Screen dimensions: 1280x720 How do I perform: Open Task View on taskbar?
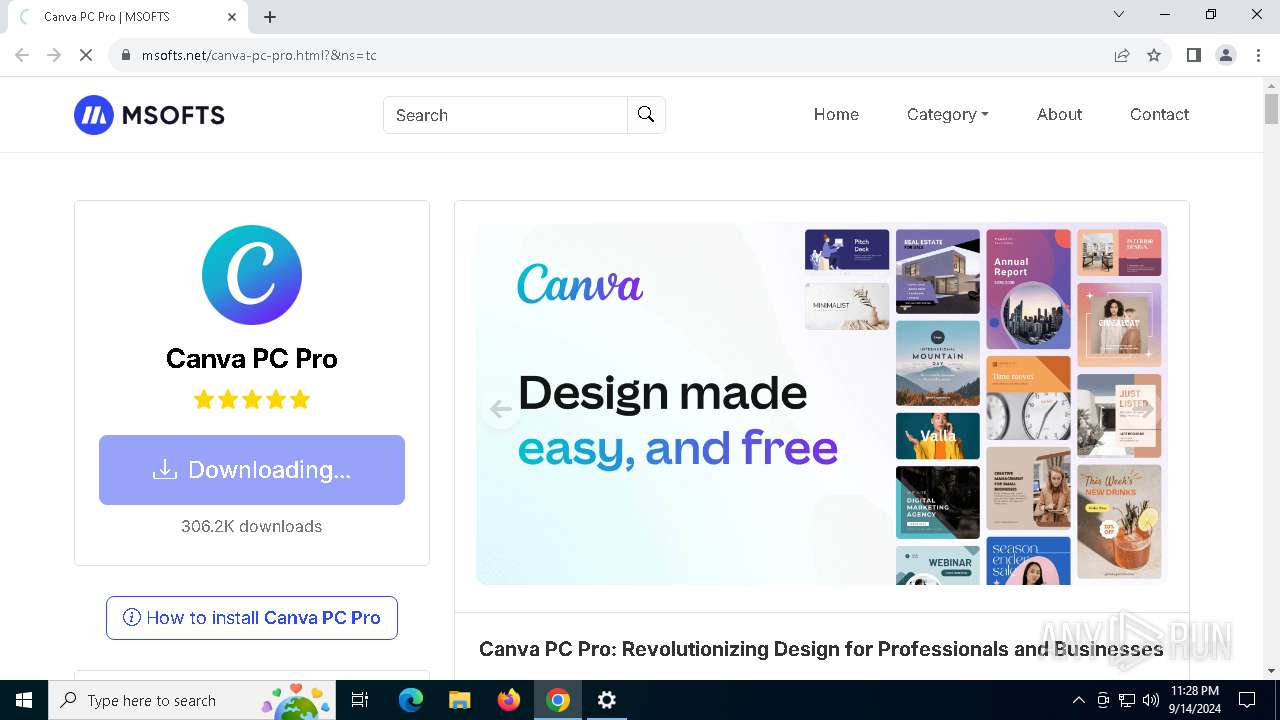tap(360, 700)
